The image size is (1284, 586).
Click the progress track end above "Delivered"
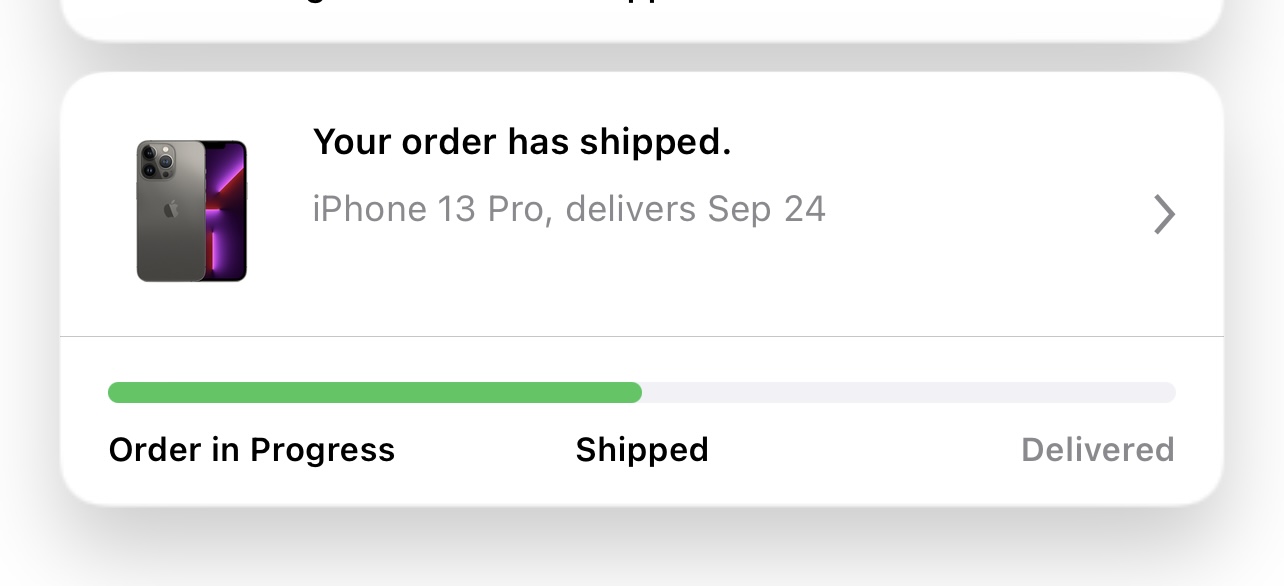[1167, 392]
